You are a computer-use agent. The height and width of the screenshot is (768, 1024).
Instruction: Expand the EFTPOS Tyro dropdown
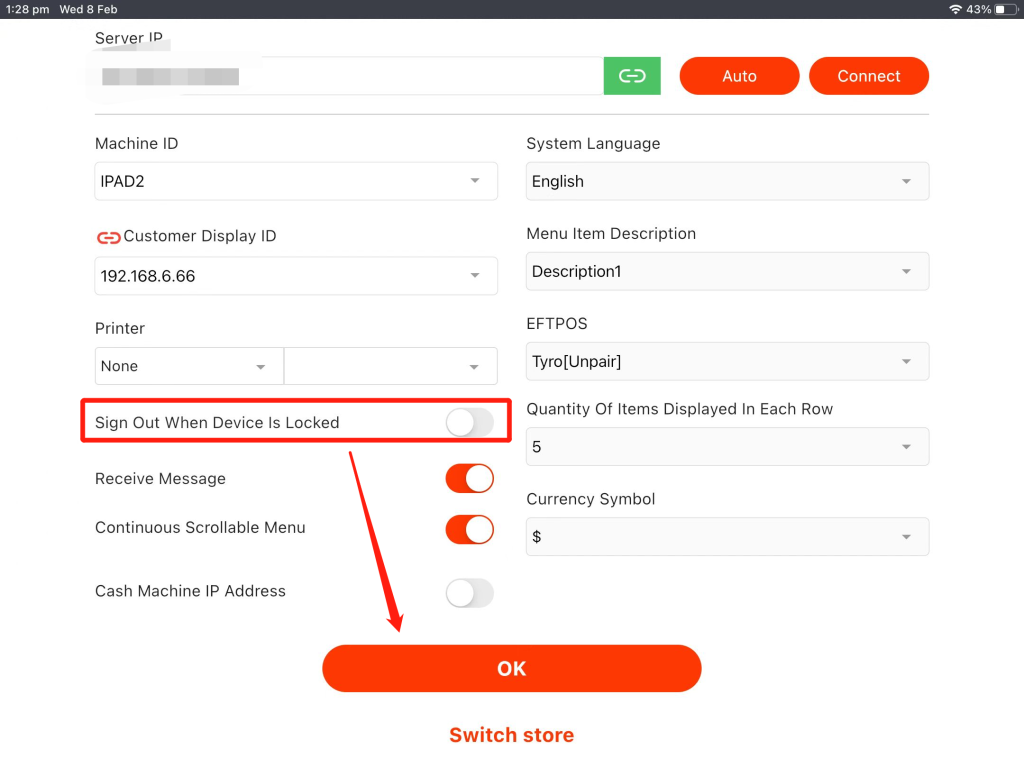tap(727, 361)
